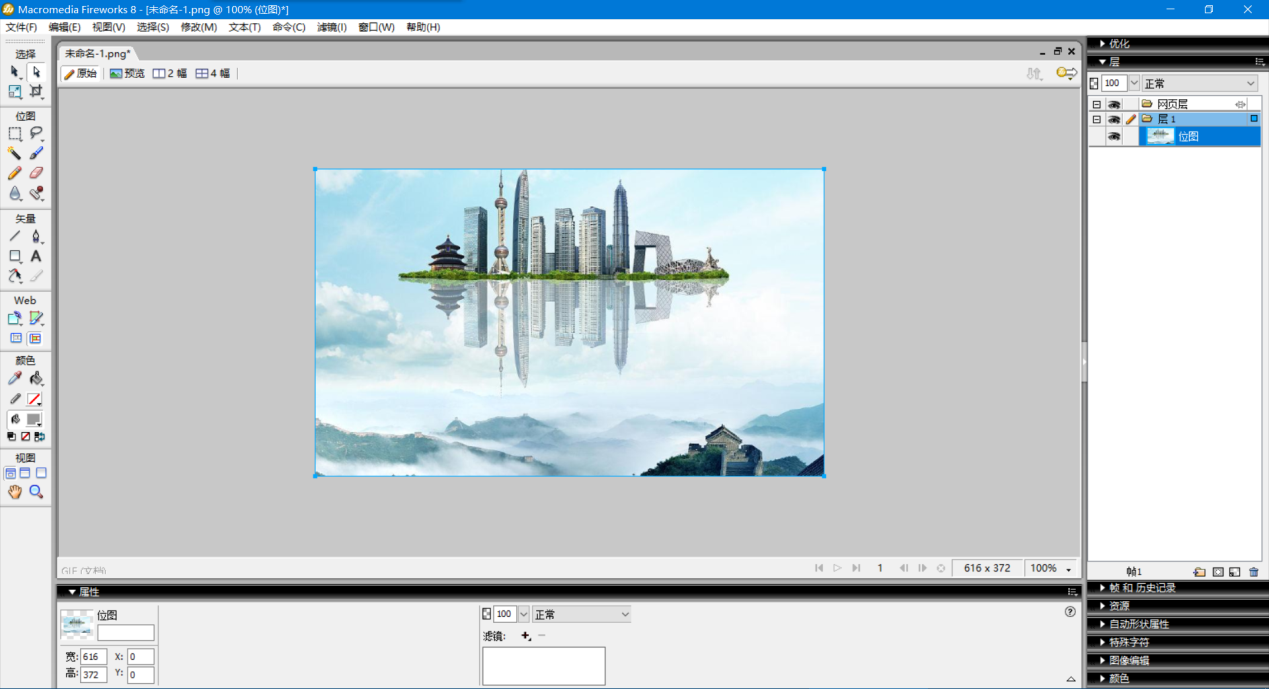Select the Eraser tool
Screen dimensions: 1269x689
(36, 173)
